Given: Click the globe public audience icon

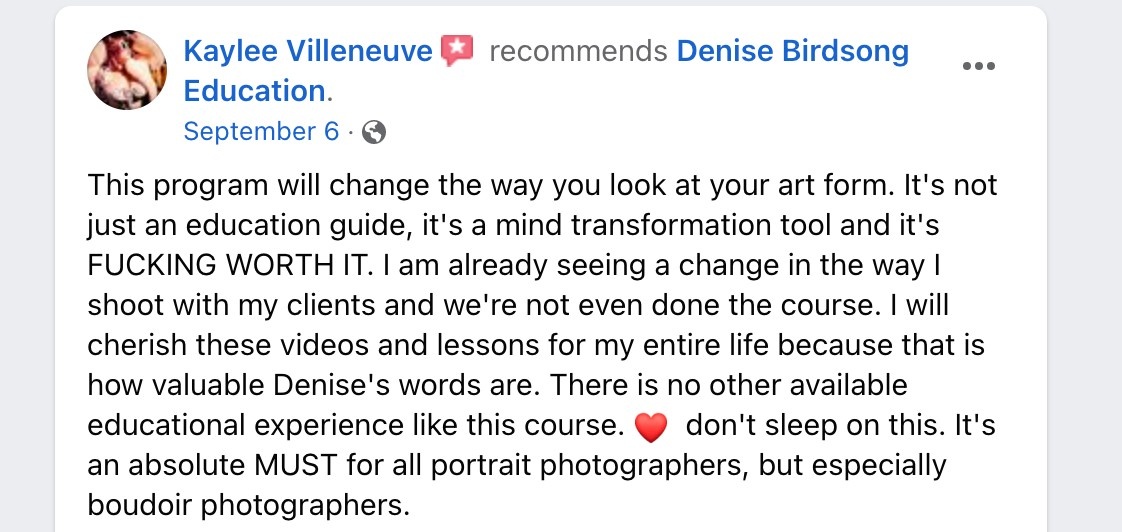Looking at the screenshot, I should (x=373, y=132).
